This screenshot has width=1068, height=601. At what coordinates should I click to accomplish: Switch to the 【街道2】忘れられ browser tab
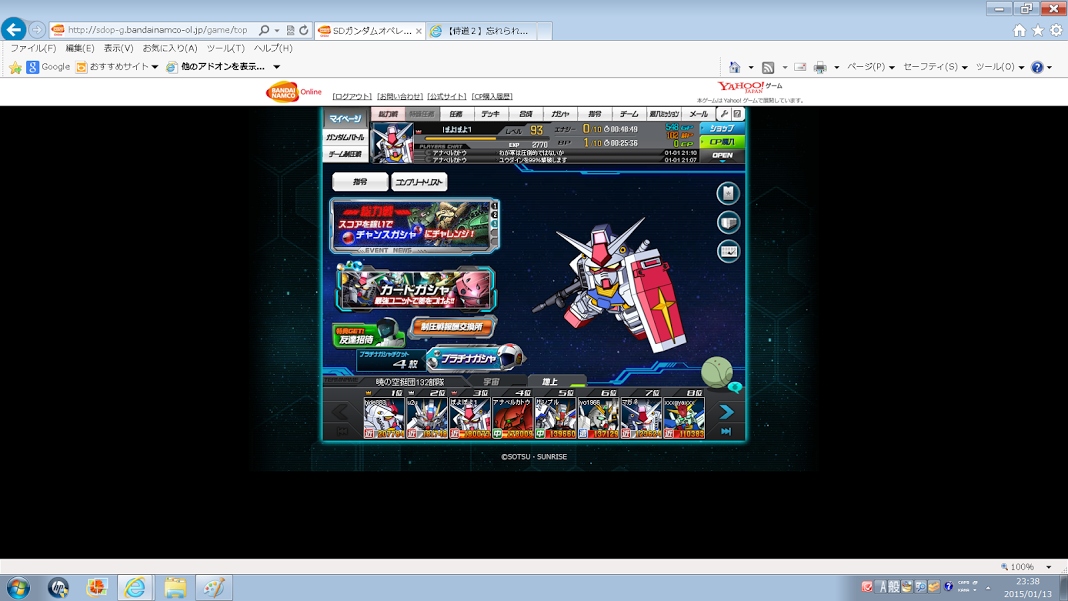coord(482,31)
